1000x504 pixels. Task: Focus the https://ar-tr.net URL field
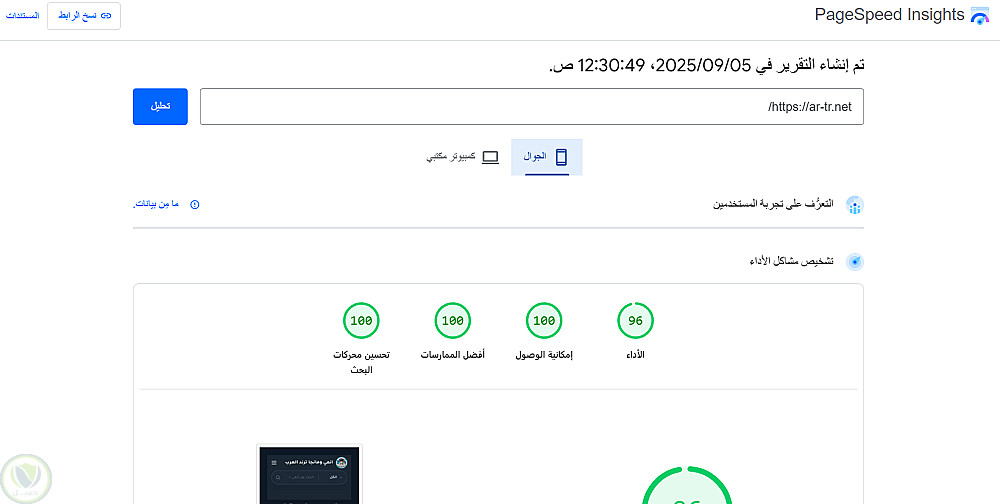coord(532,107)
